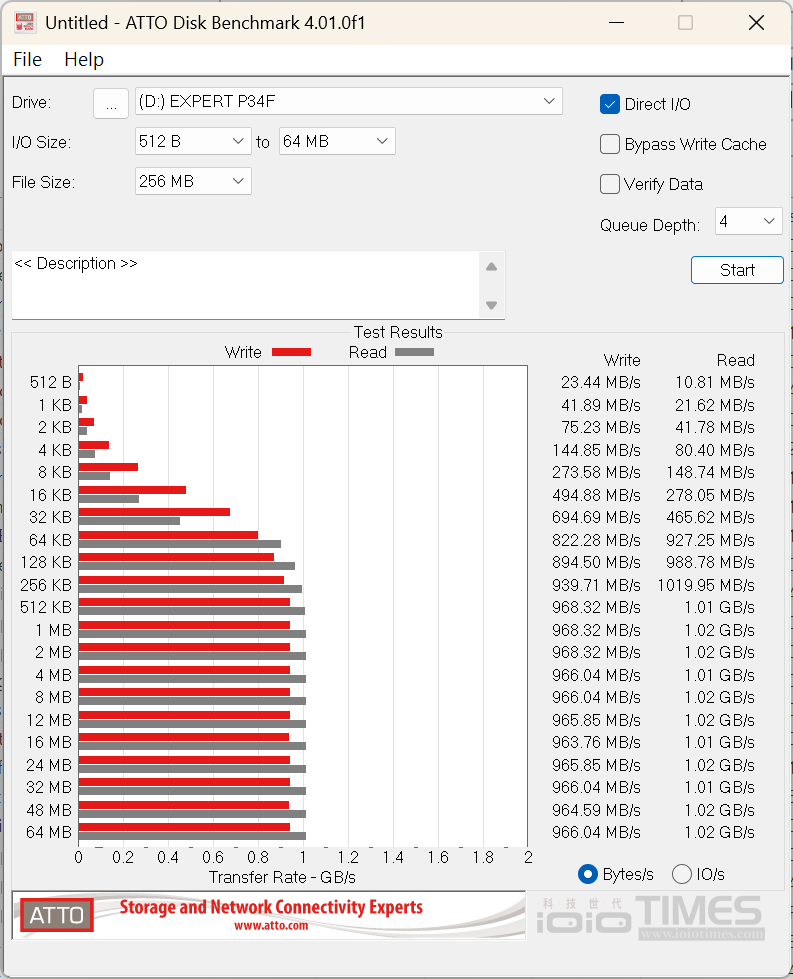
Task: Disable the Direct I/O checkbox
Action: click(x=610, y=104)
